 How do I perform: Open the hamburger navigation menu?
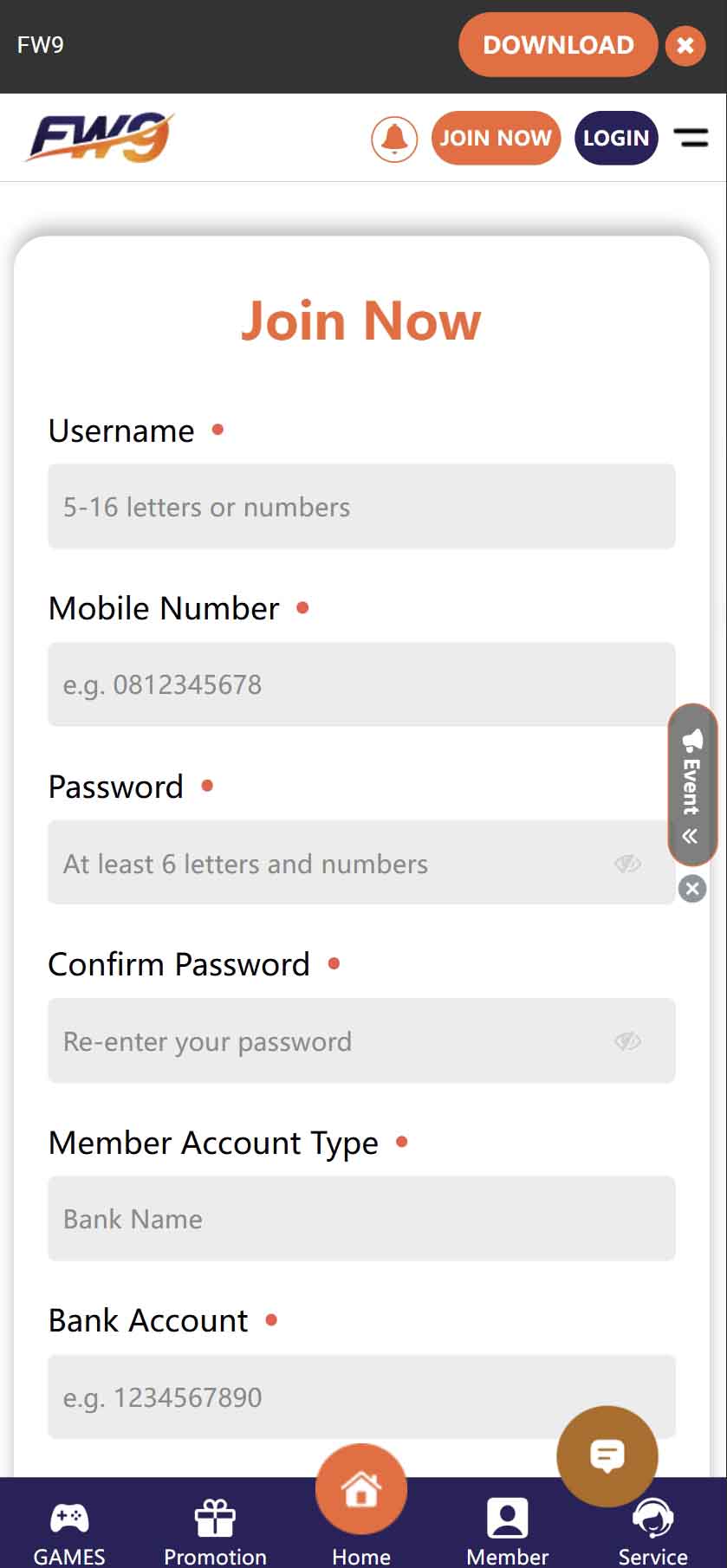(691, 138)
